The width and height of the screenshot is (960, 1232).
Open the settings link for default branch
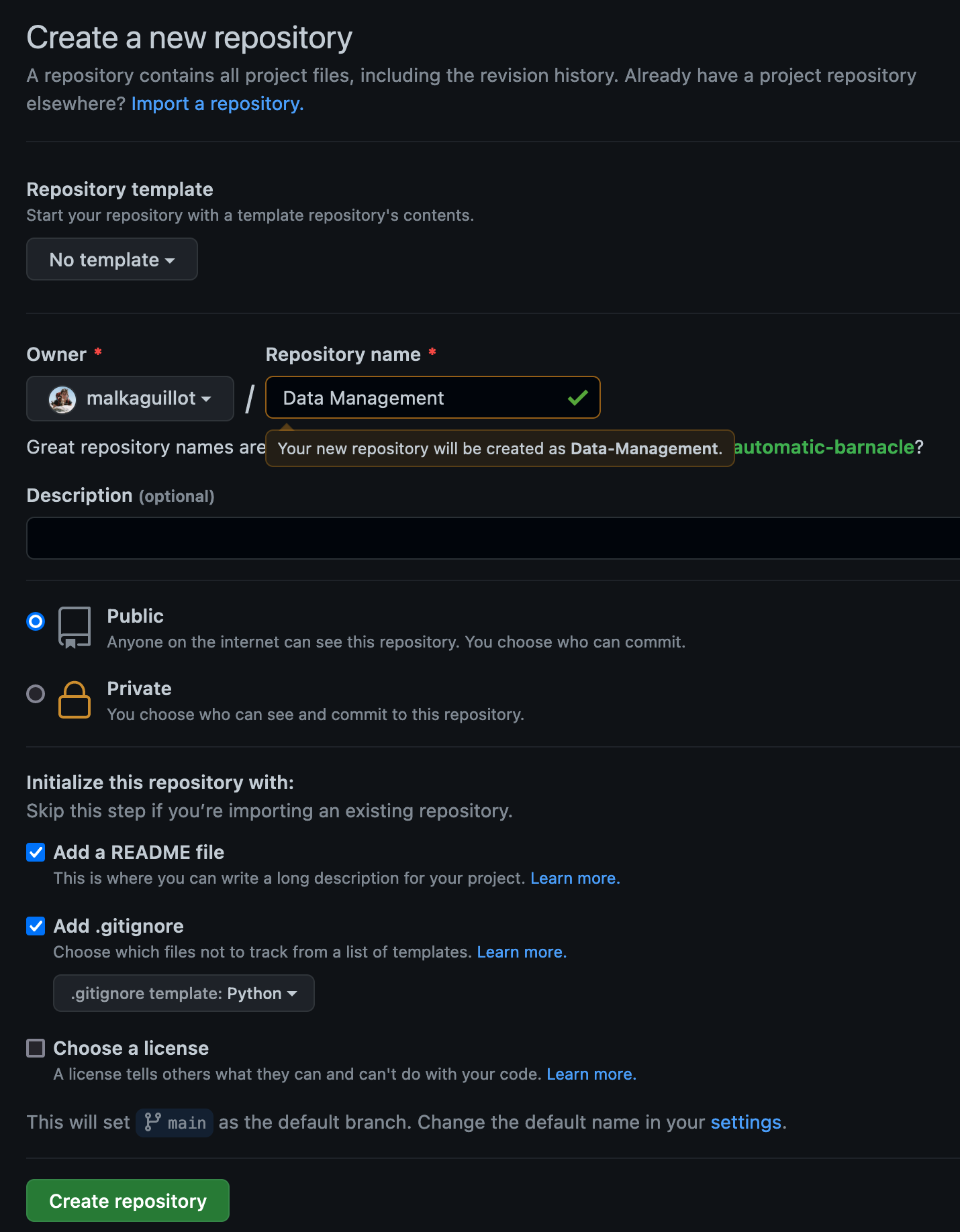[x=746, y=1123]
